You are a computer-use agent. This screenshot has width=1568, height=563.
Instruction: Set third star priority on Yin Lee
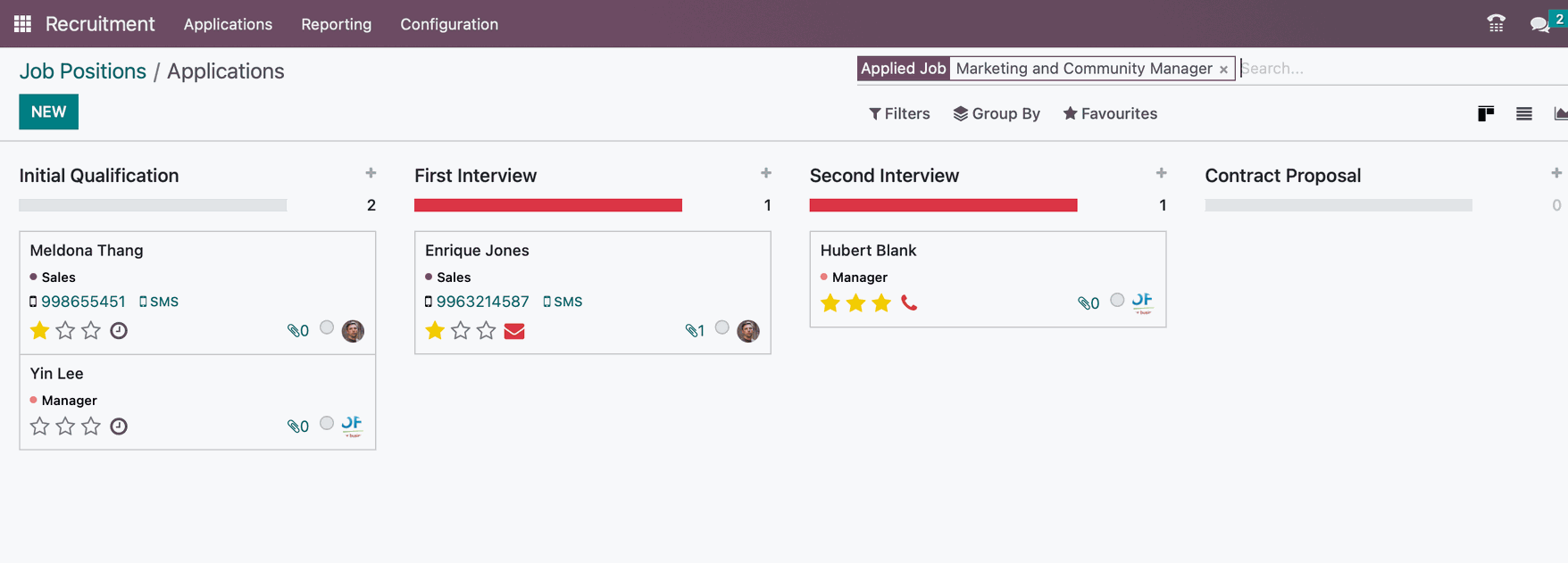[91, 426]
